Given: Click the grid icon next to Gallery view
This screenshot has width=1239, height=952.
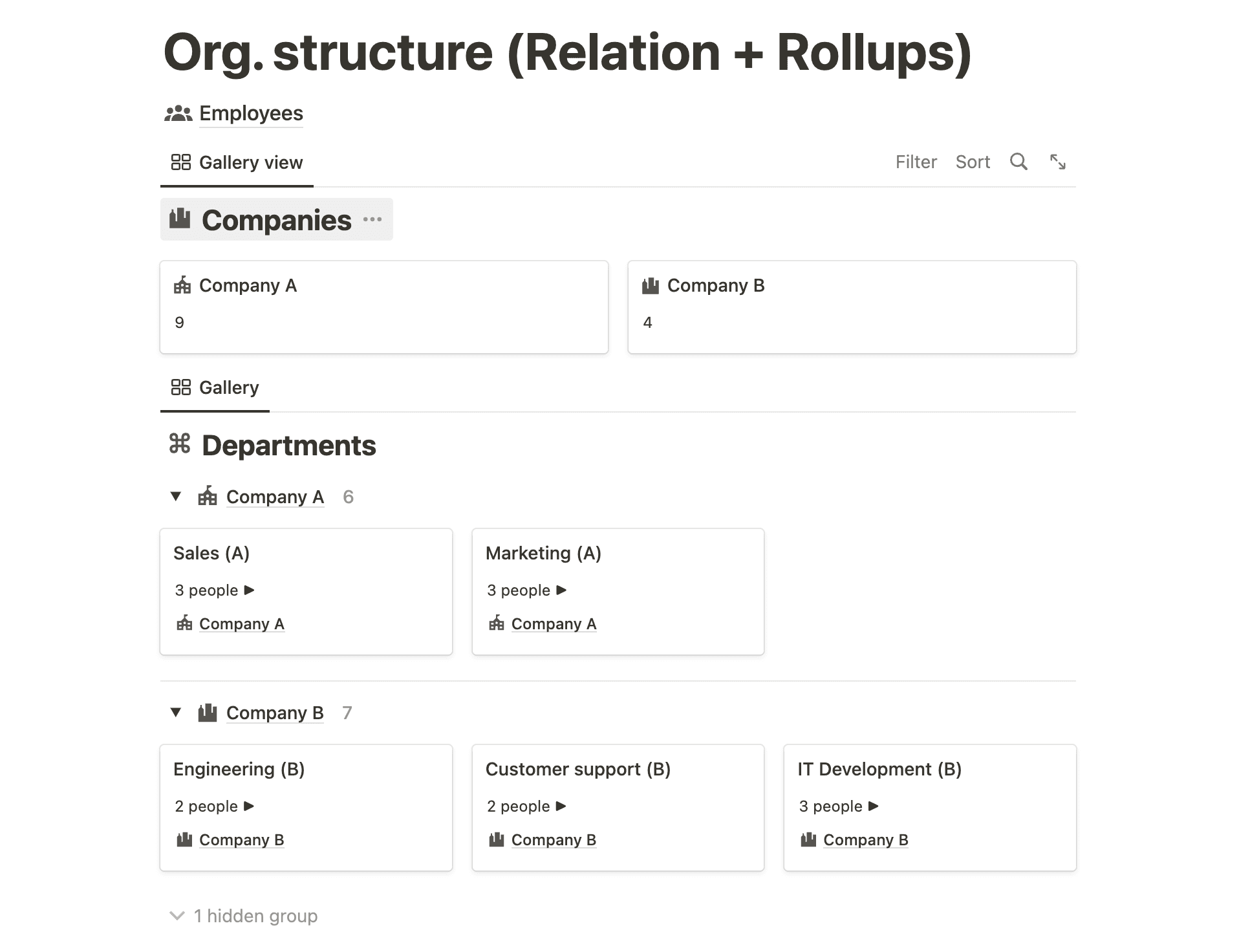Looking at the screenshot, I should tap(181, 162).
